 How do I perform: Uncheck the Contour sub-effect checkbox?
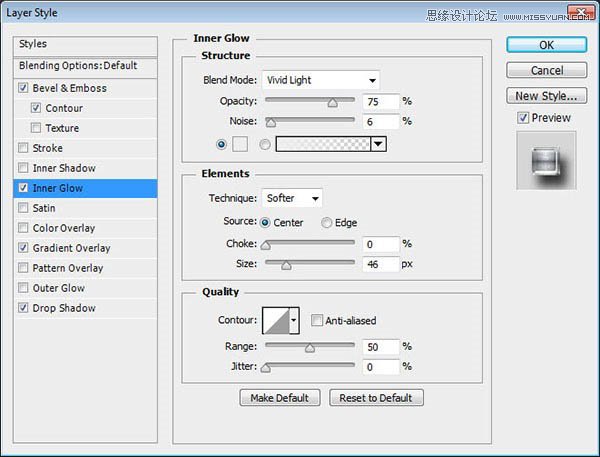click(x=36, y=108)
